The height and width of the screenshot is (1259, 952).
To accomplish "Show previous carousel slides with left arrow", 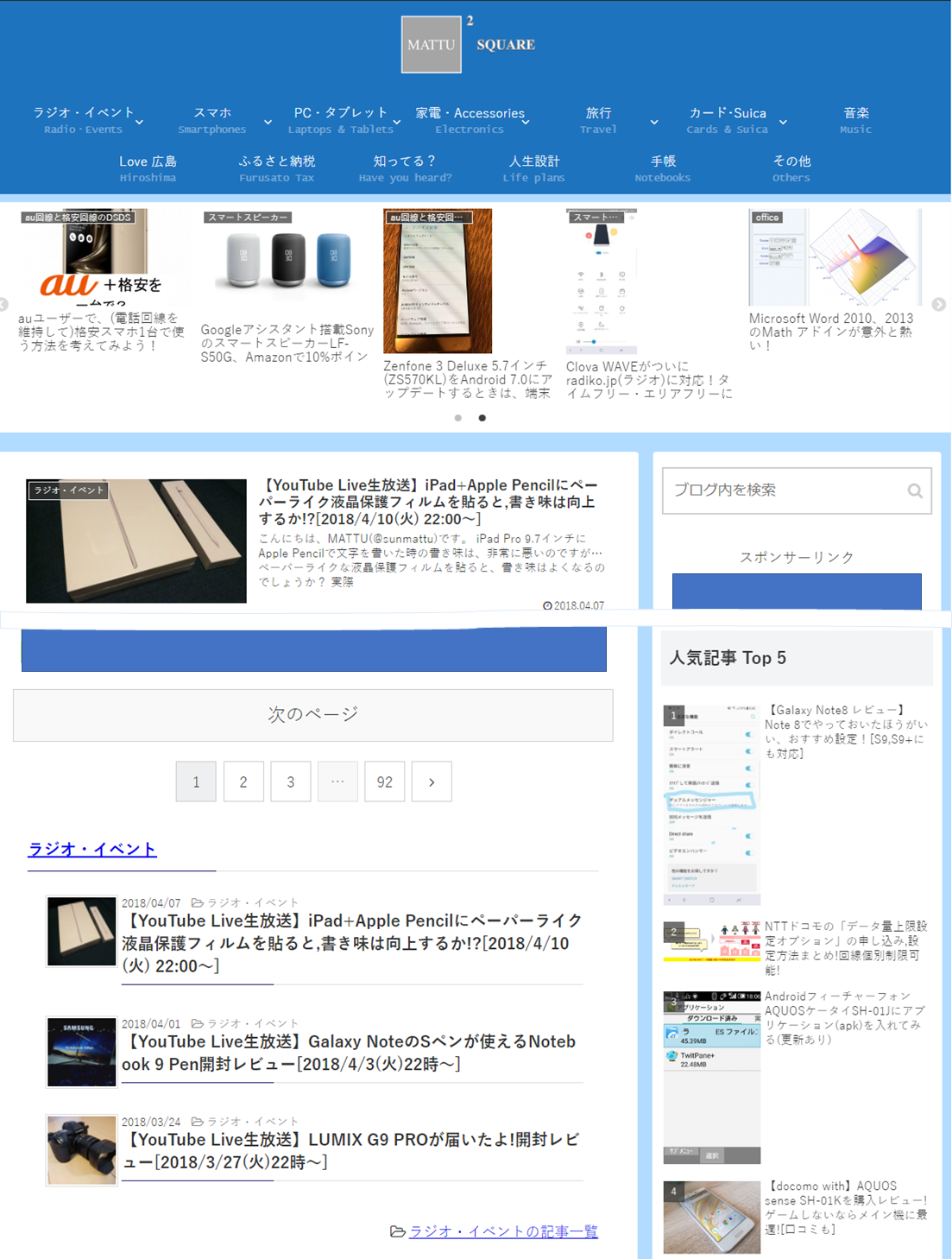I will click(3, 305).
